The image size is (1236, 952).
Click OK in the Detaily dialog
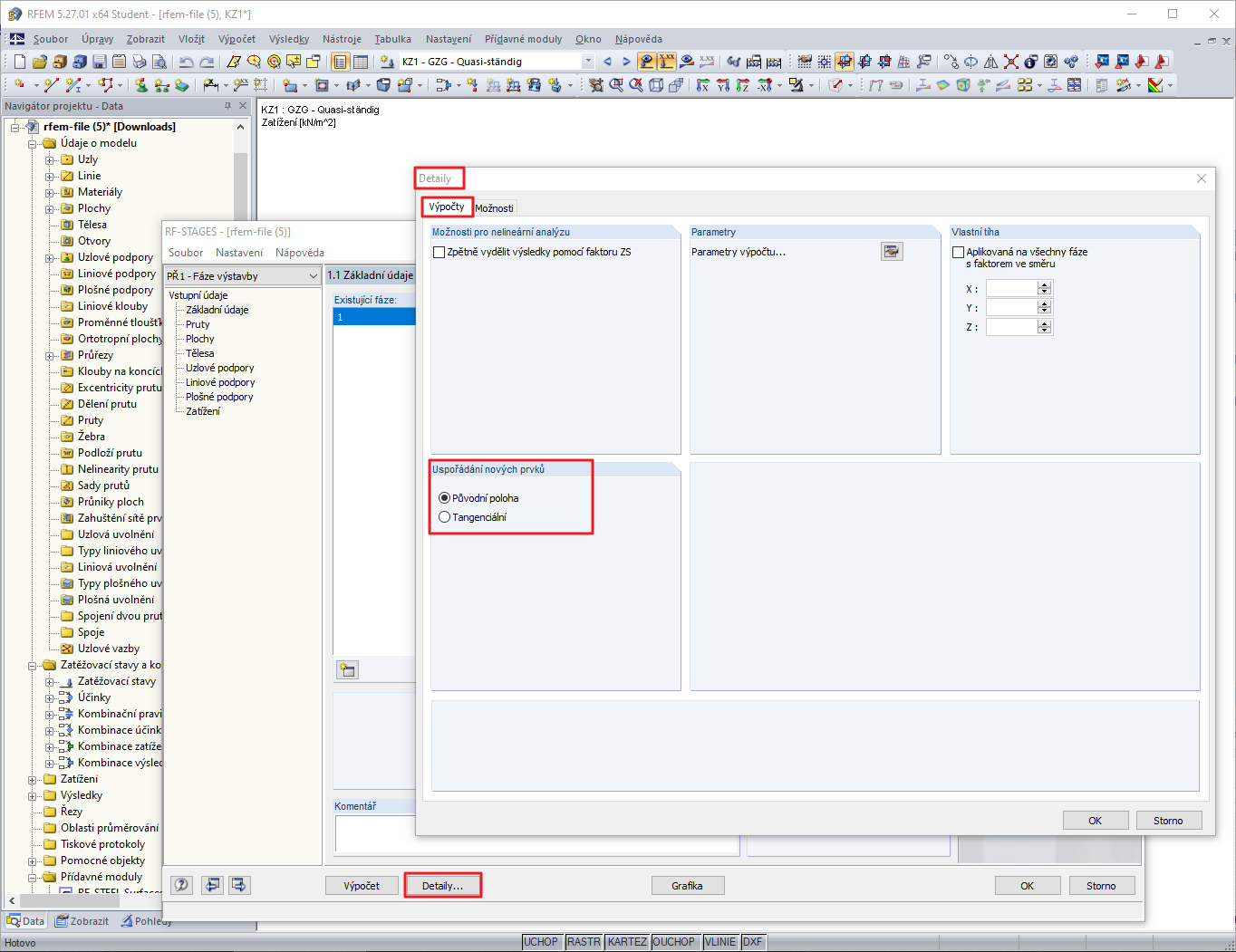coord(1096,821)
